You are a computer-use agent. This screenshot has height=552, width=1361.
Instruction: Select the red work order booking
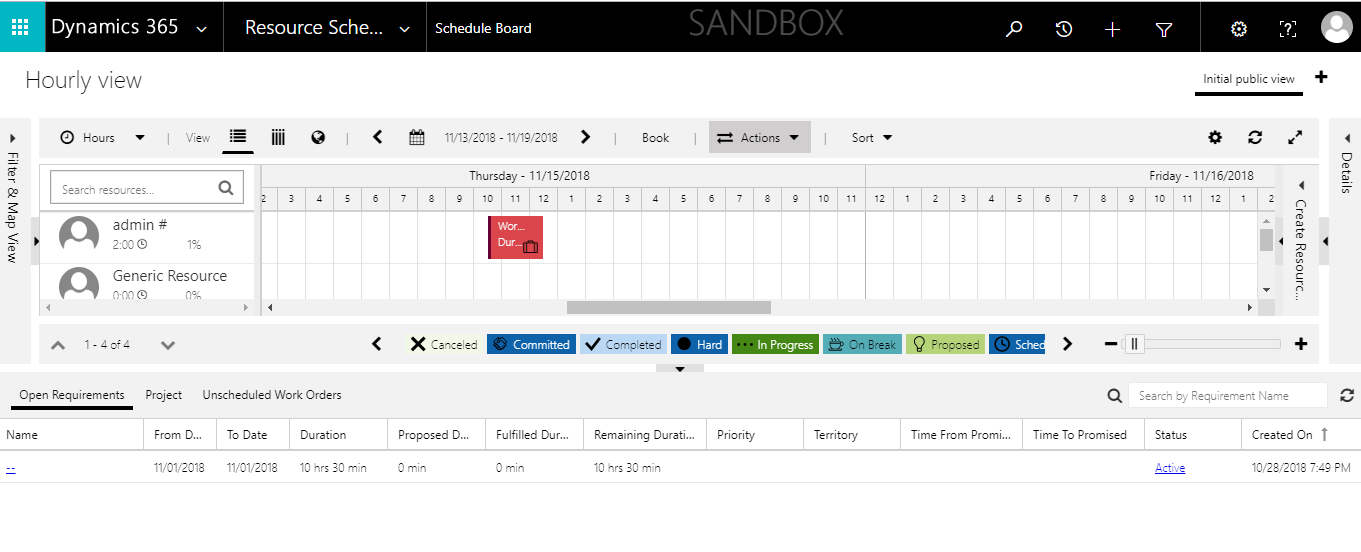tap(515, 237)
